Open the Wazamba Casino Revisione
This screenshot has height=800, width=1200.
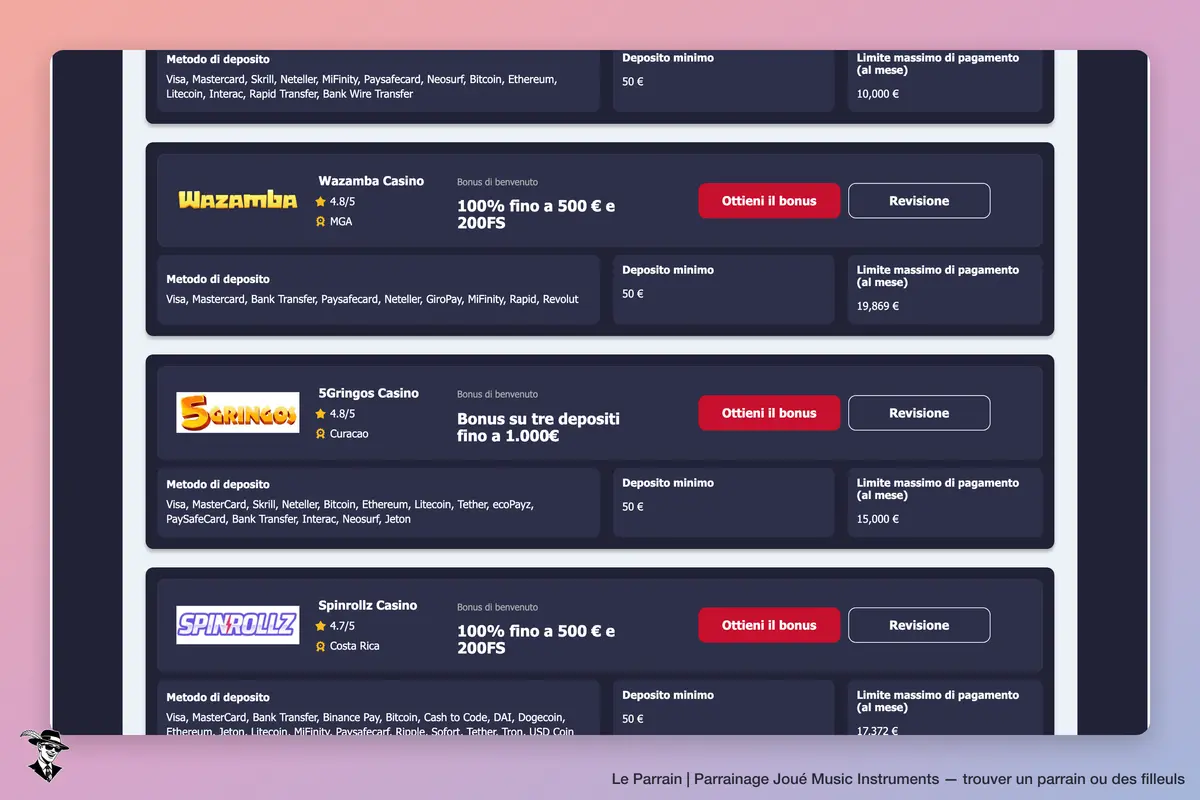click(919, 200)
